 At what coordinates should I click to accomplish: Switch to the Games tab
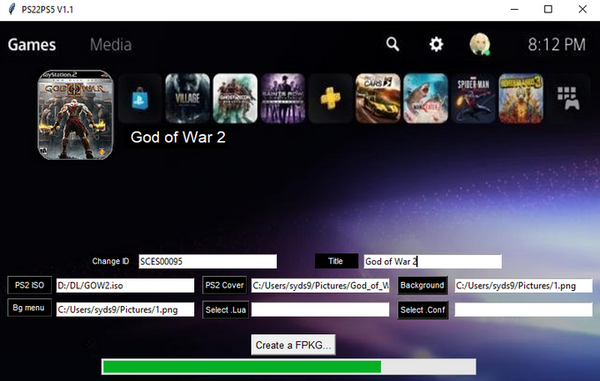click(x=32, y=45)
